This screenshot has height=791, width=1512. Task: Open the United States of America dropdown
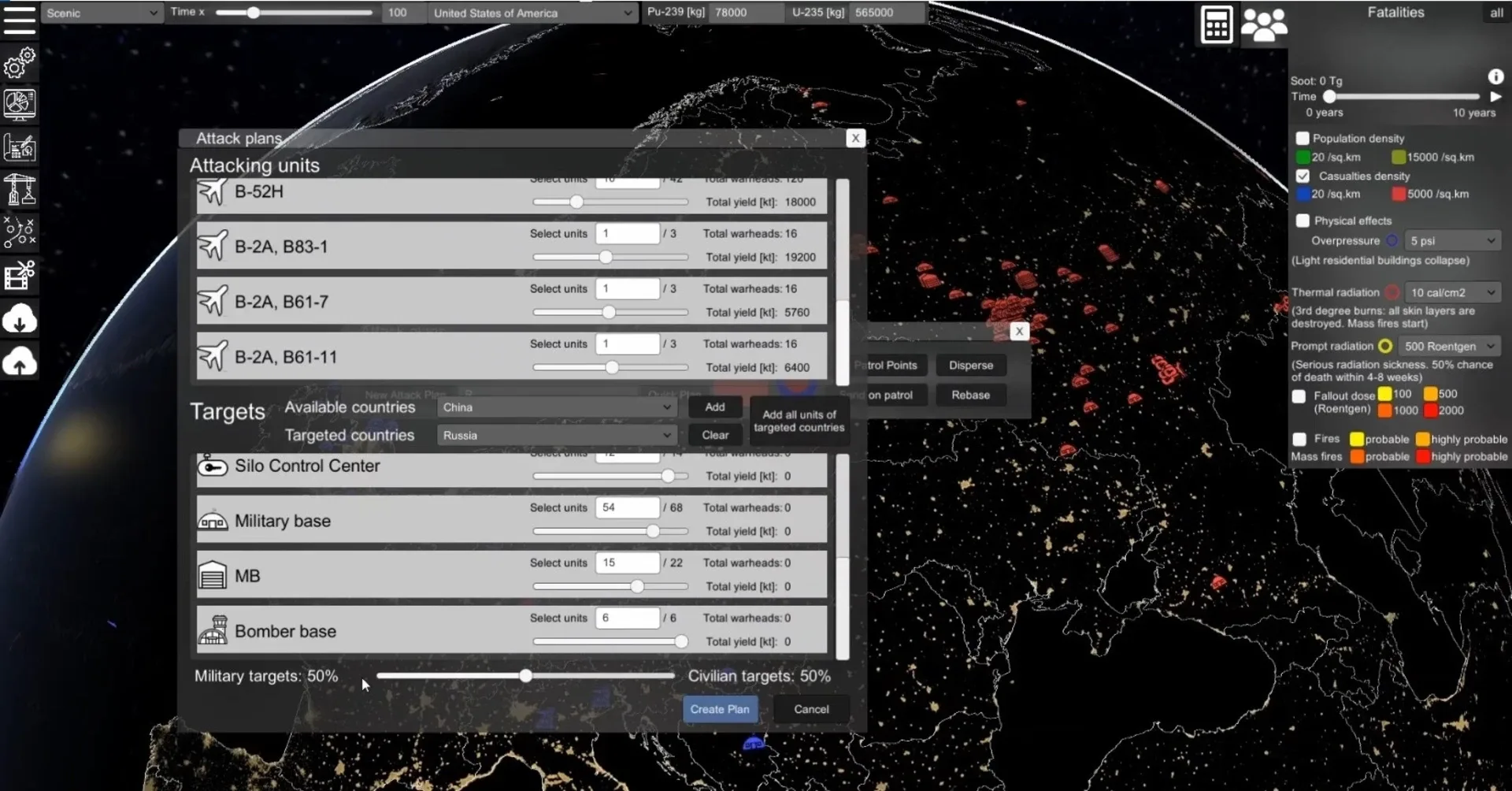tap(532, 13)
